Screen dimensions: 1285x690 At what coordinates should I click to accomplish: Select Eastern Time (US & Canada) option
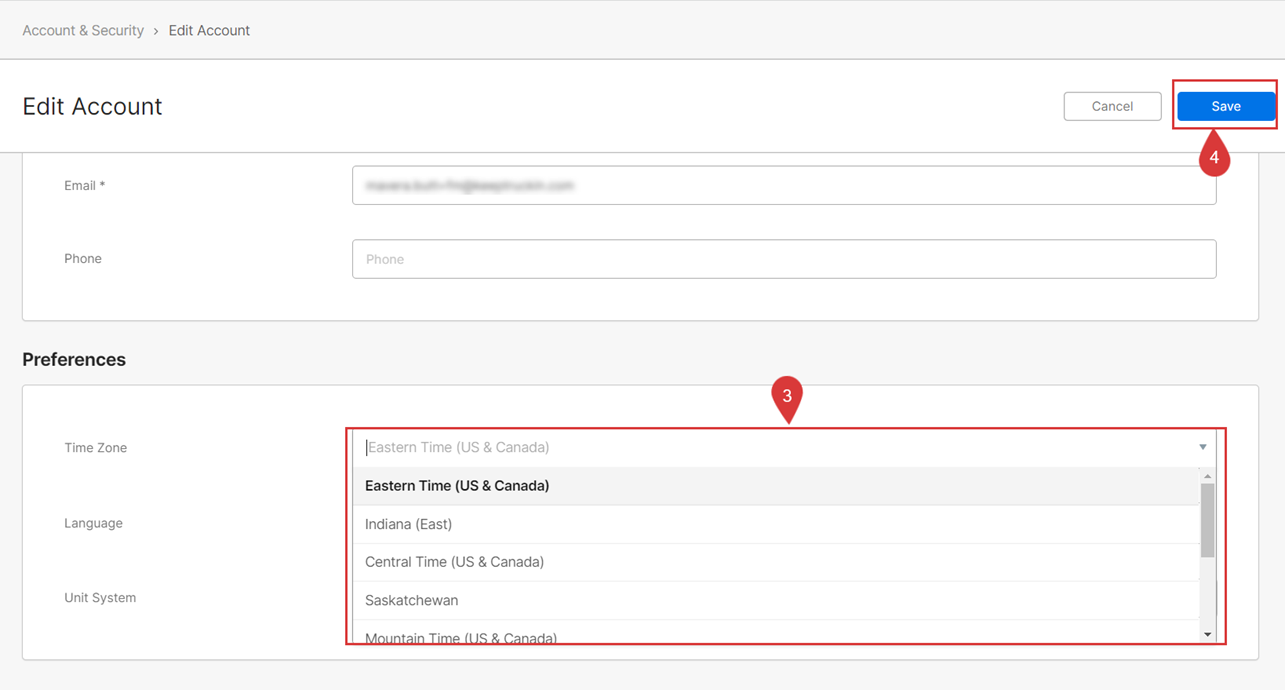pyautogui.click(x=776, y=486)
